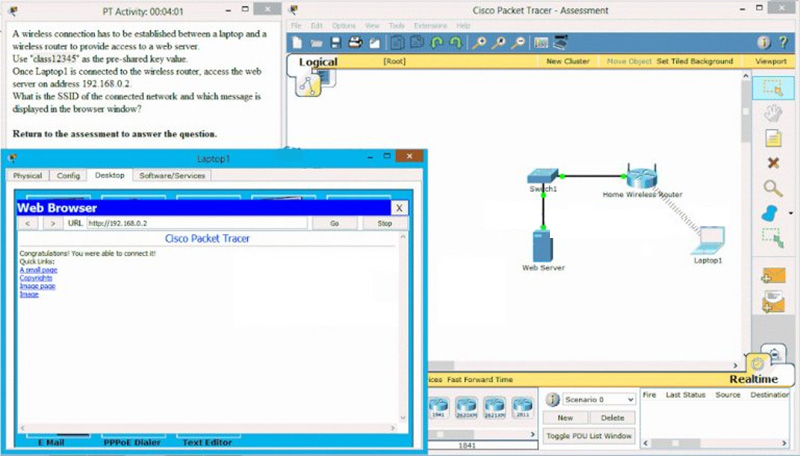Image resolution: width=800 pixels, height=456 pixels.
Task: Choose the Delete X tool
Action: (773, 163)
